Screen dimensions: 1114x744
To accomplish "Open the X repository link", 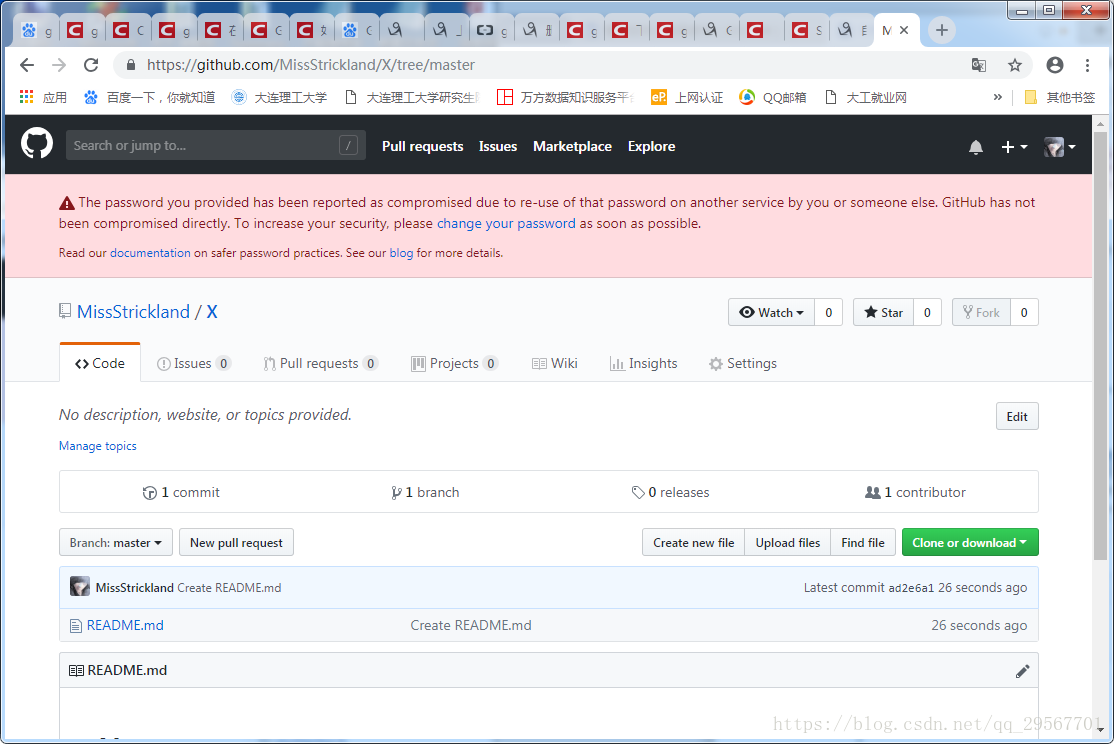I will 212,311.
